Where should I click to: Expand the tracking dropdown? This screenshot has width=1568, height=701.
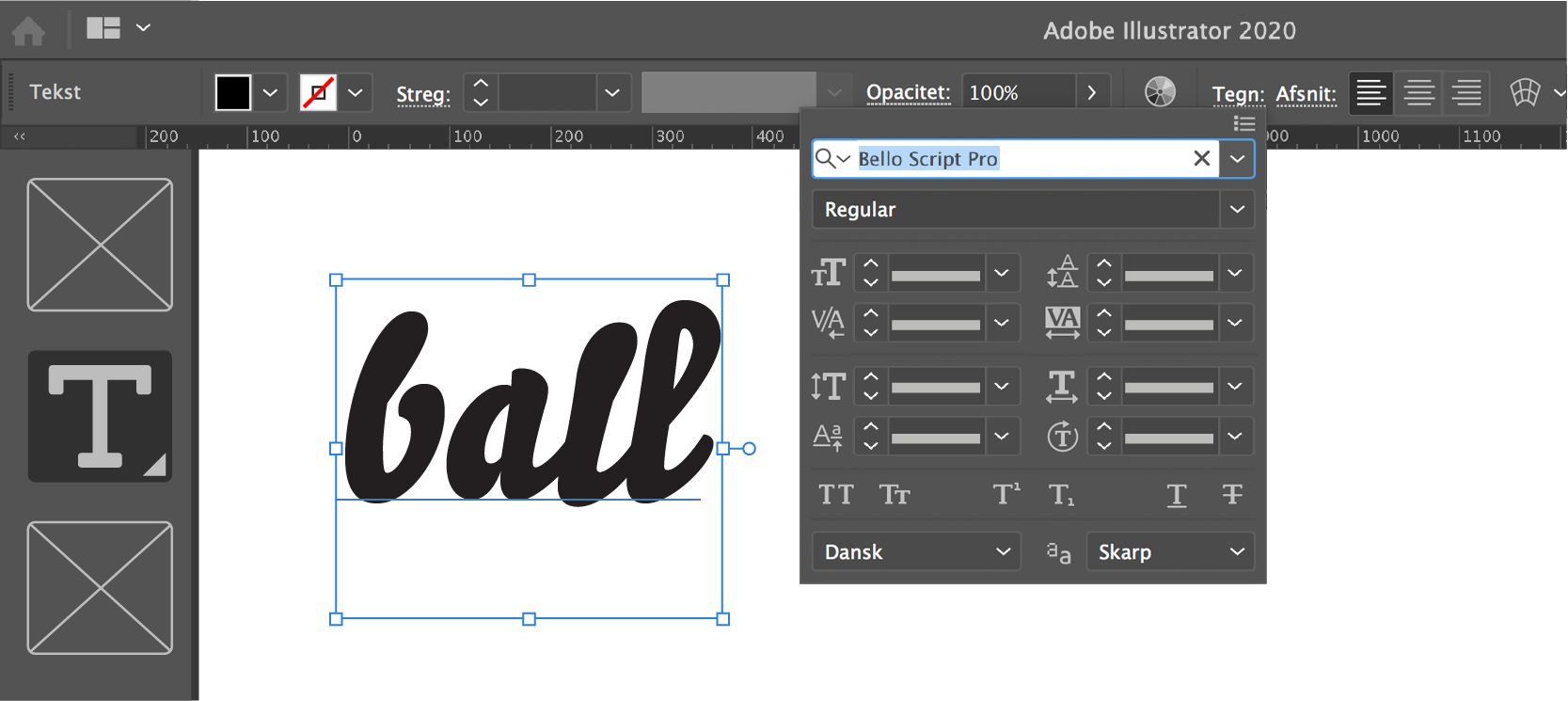pos(1235,323)
